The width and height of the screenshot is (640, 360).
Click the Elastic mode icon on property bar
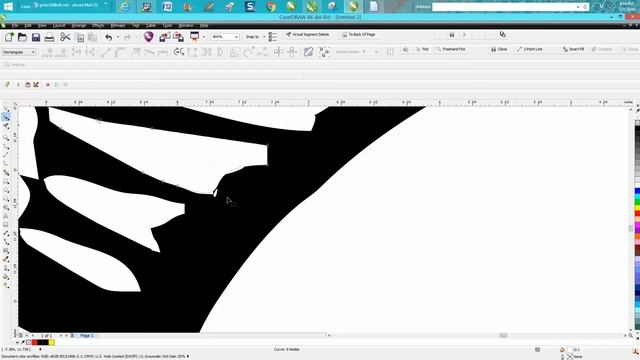308,52
